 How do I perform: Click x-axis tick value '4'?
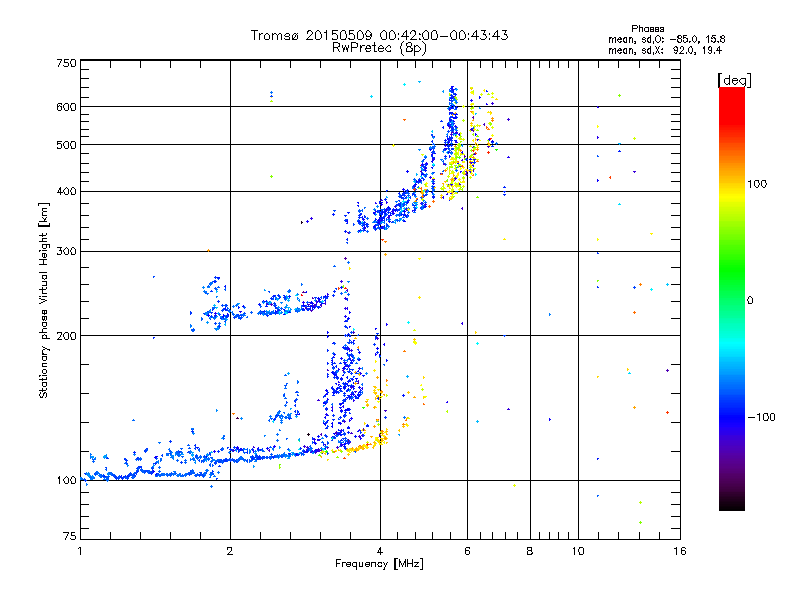380,551
